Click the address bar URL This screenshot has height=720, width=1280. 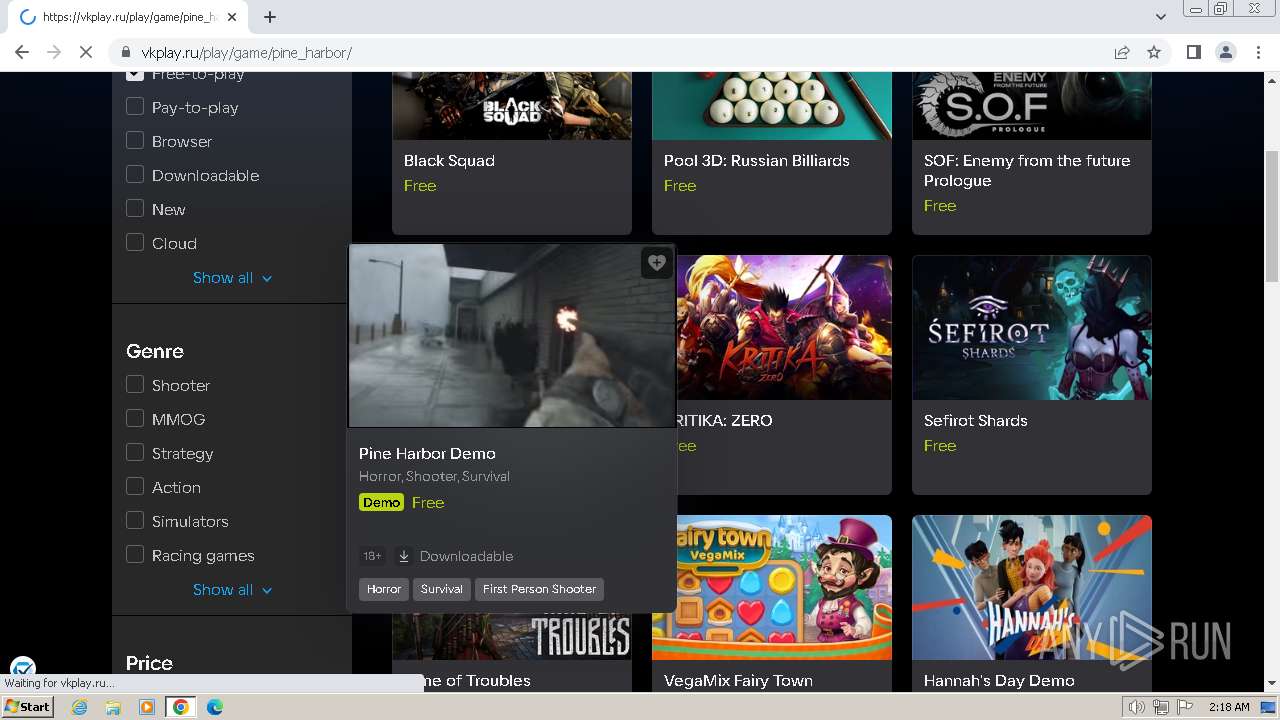click(x=246, y=53)
